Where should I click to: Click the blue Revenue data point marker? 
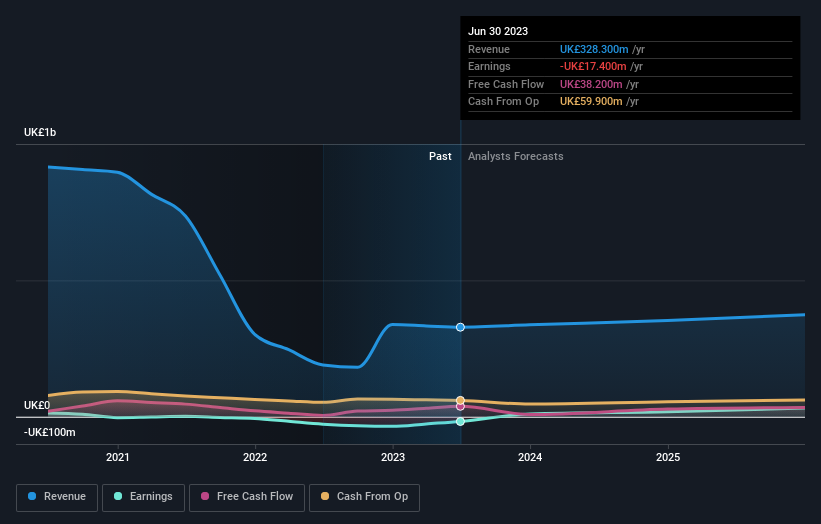[x=460, y=327]
